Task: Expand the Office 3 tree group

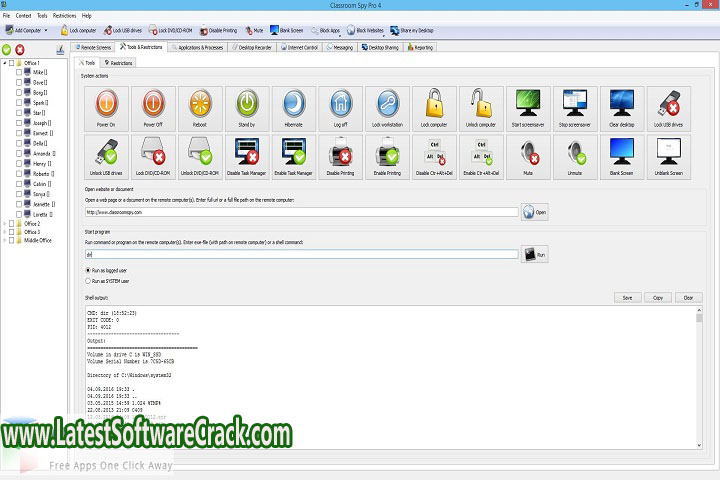Action: 5,232
